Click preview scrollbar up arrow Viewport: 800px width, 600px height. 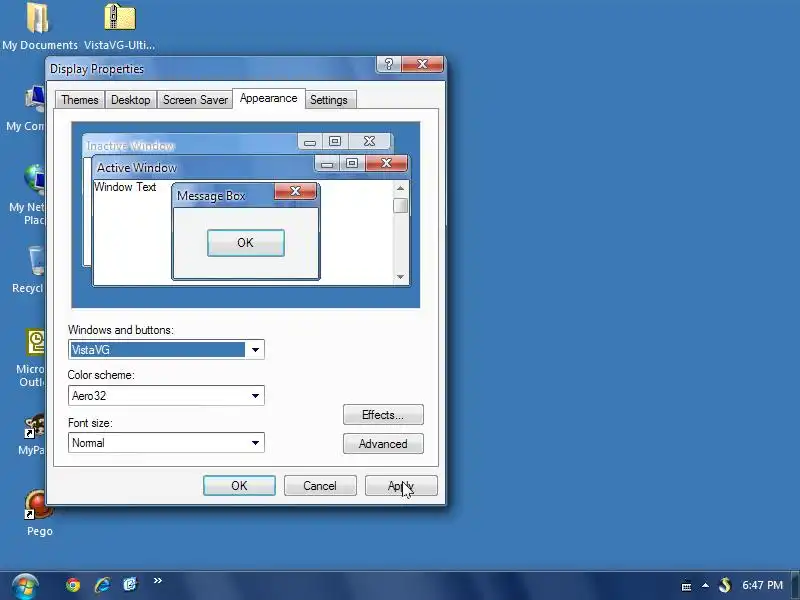401,188
